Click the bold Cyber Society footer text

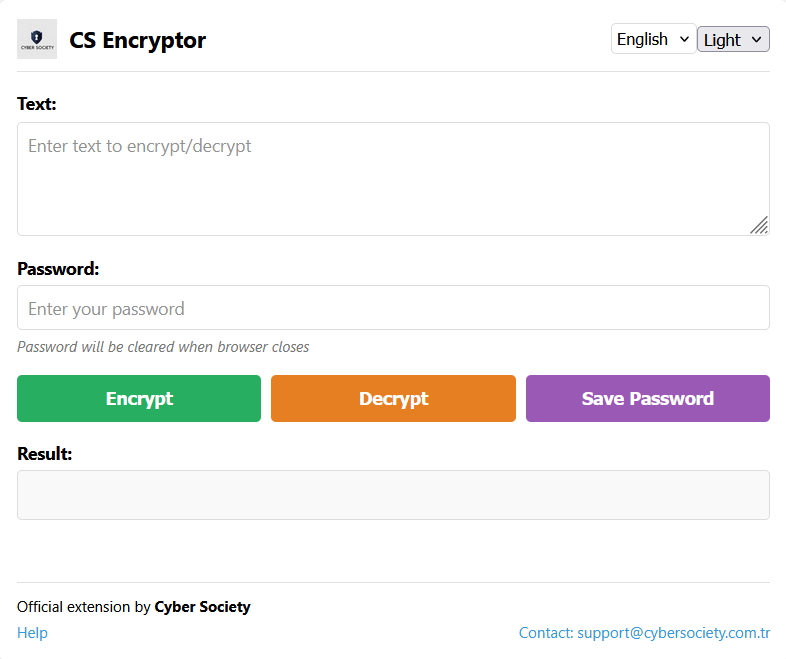click(x=203, y=606)
